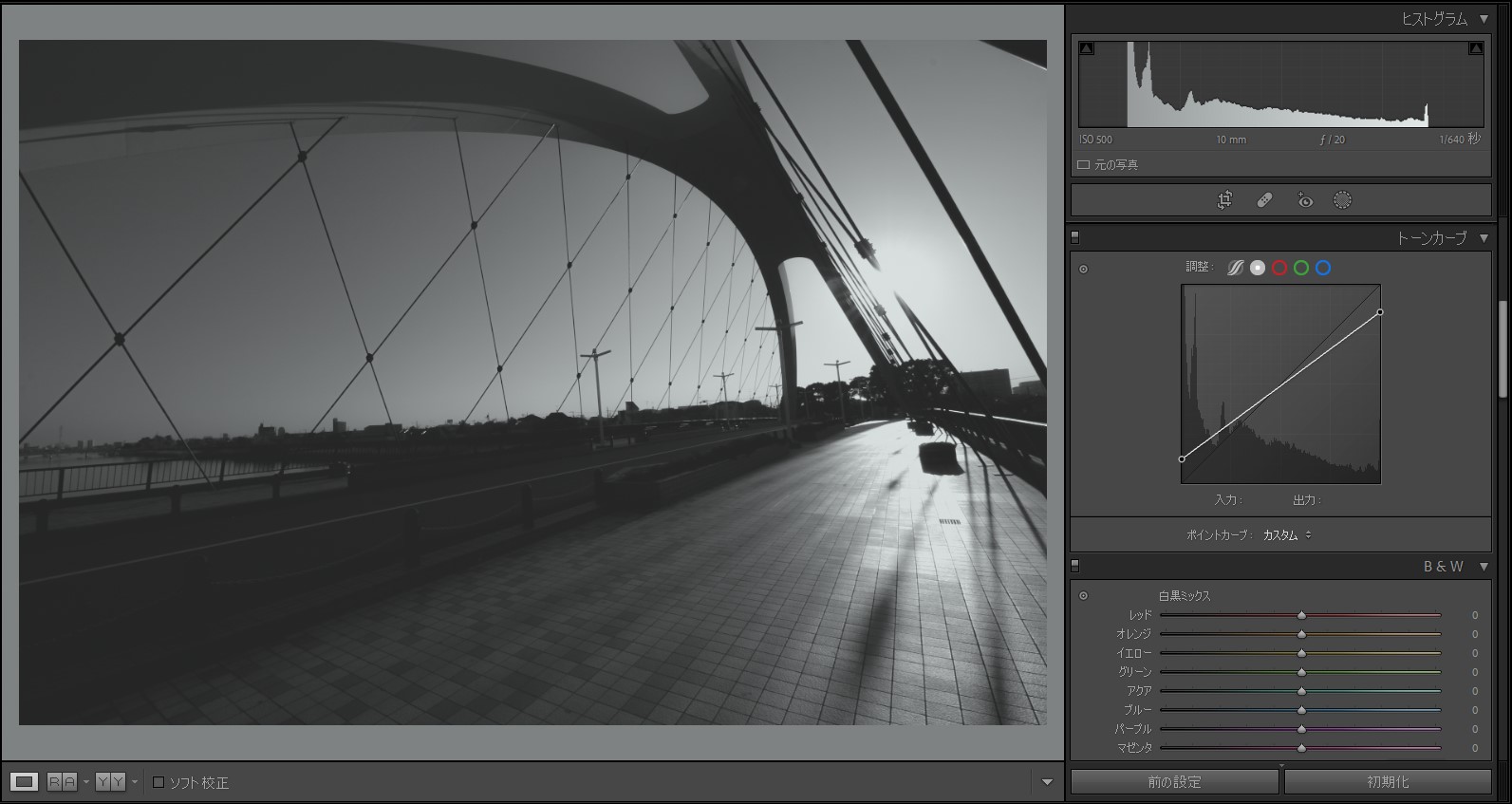Activate the Red Eye correction tool
The image size is (1512, 804).
(x=1305, y=200)
